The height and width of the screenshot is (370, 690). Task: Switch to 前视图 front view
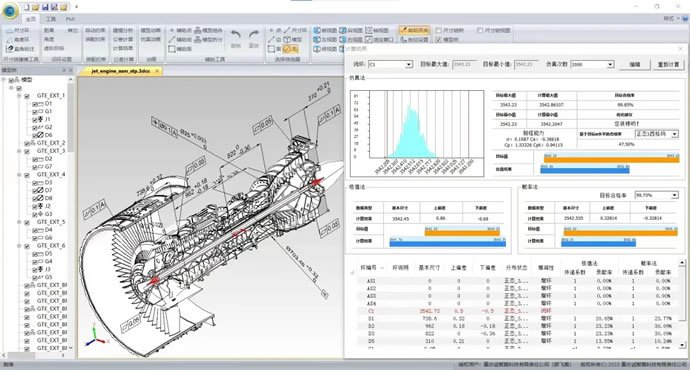click(326, 30)
